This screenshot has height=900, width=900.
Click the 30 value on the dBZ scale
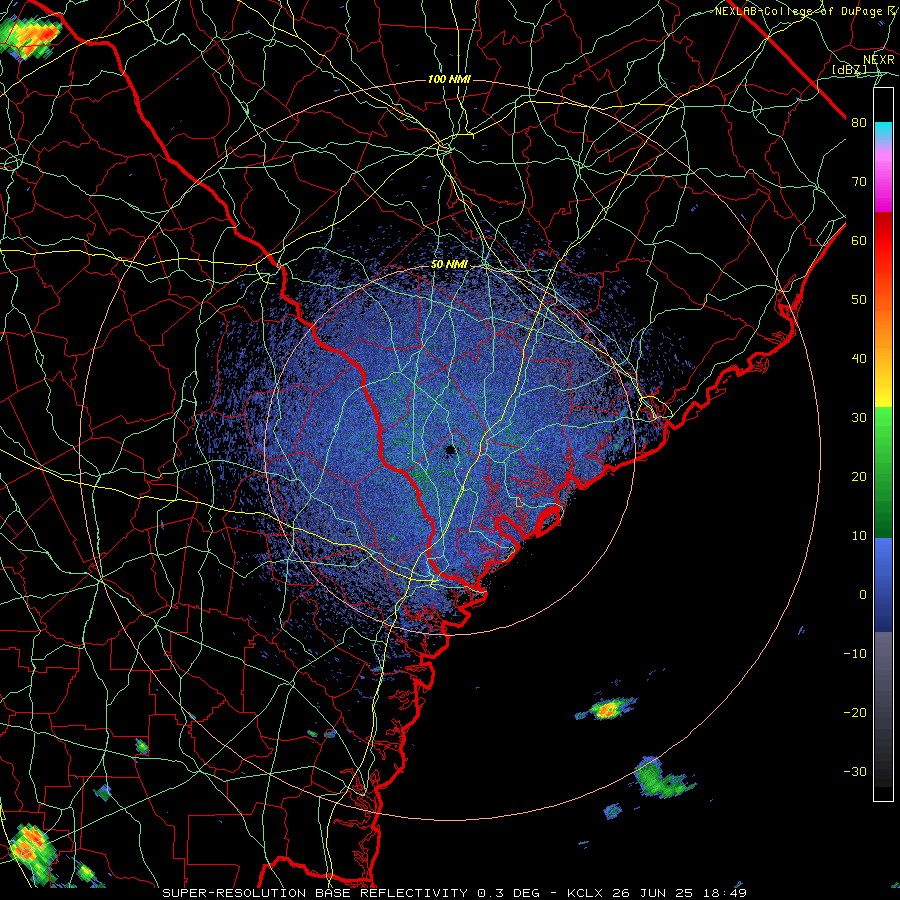coord(859,418)
